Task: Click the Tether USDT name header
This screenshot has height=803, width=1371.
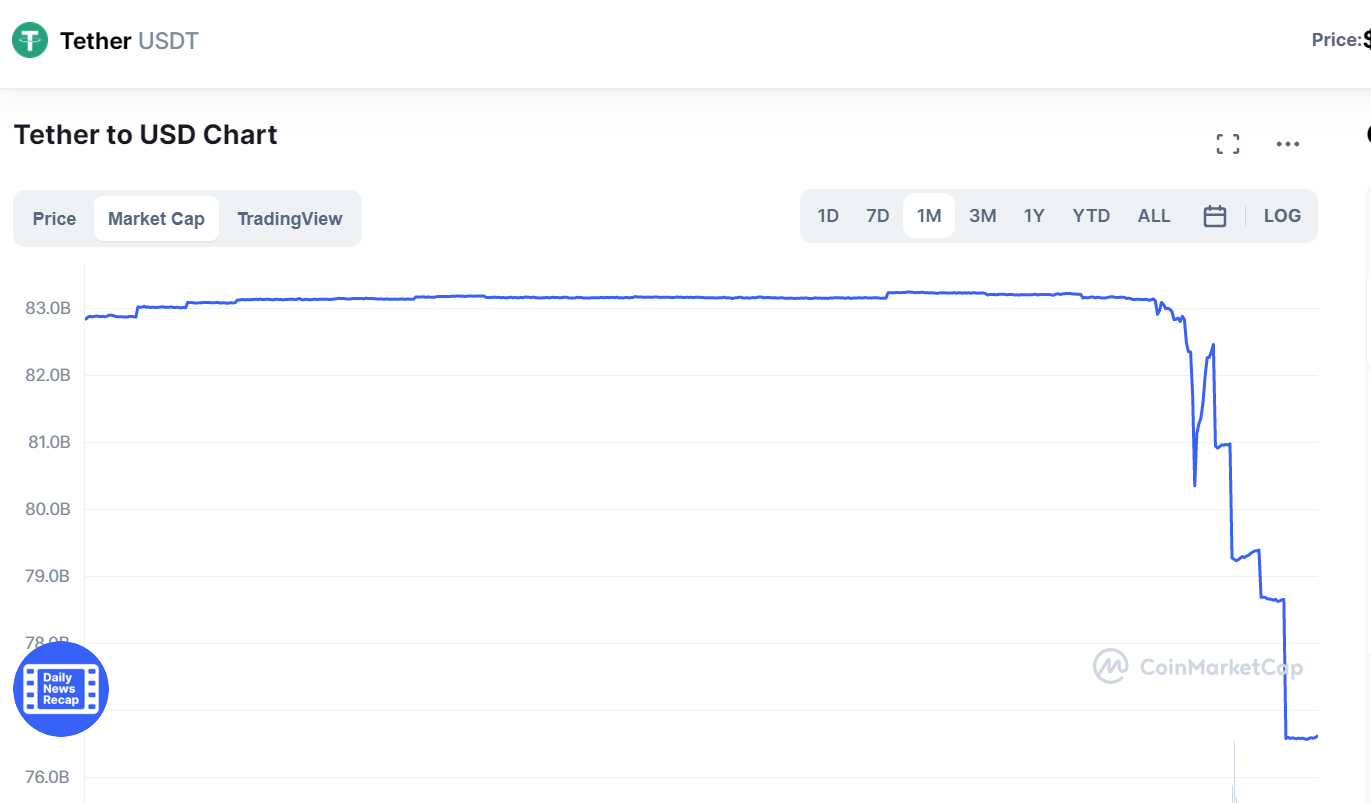Action: [129, 41]
